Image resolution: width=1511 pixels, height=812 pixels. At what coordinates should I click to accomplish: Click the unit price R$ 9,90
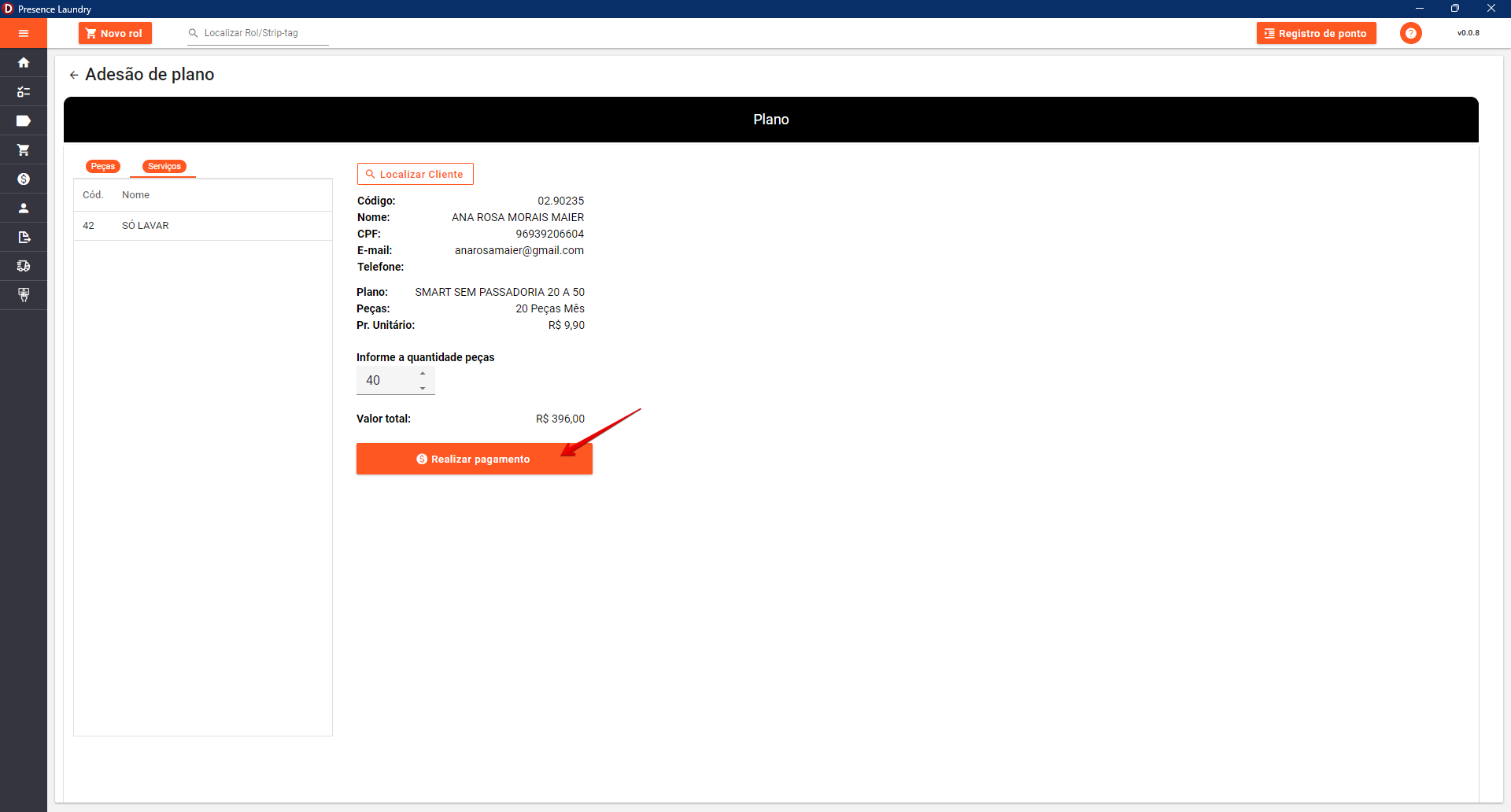click(567, 325)
